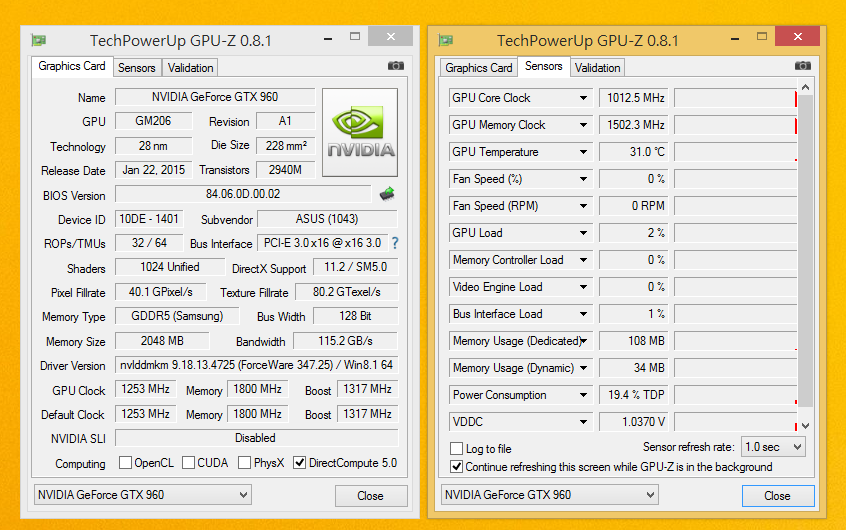The image size is (846, 530).
Task: Click the camera screenshot icon in left GPU-Z window
Action: pyautogui.click(x=395, y=66)
